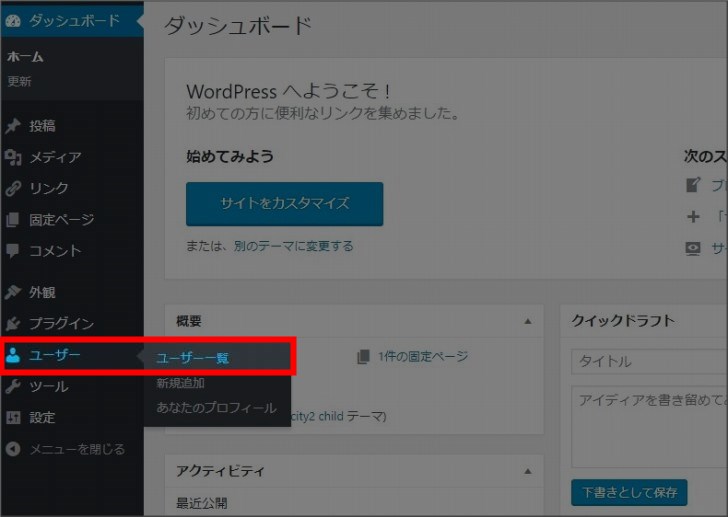Select ユーザー一覧 from the users submenu
The height and width of the screenshot is (517, 728).
point(193,357)
